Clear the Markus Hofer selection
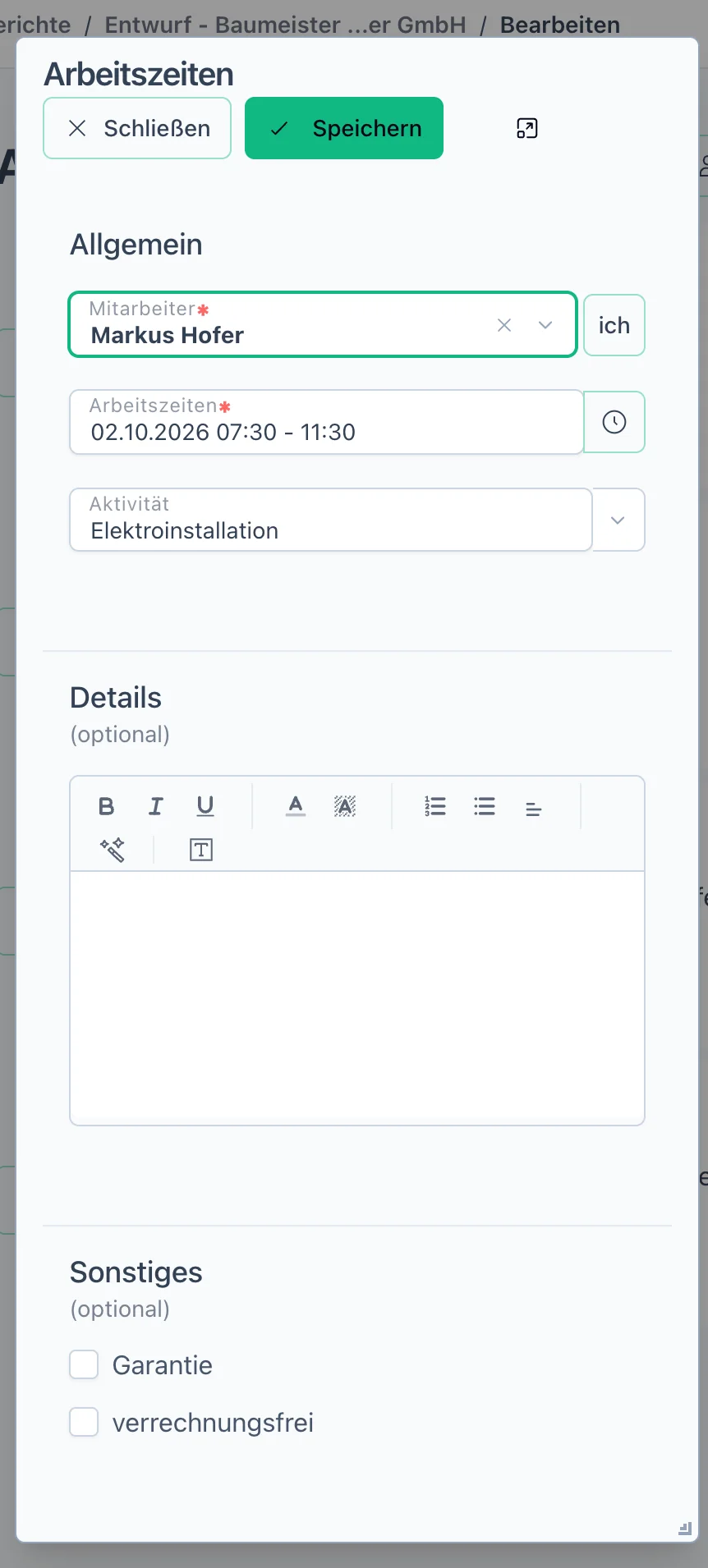The image size is (708, 1568). pyautogui.click(x=504, y=325)
